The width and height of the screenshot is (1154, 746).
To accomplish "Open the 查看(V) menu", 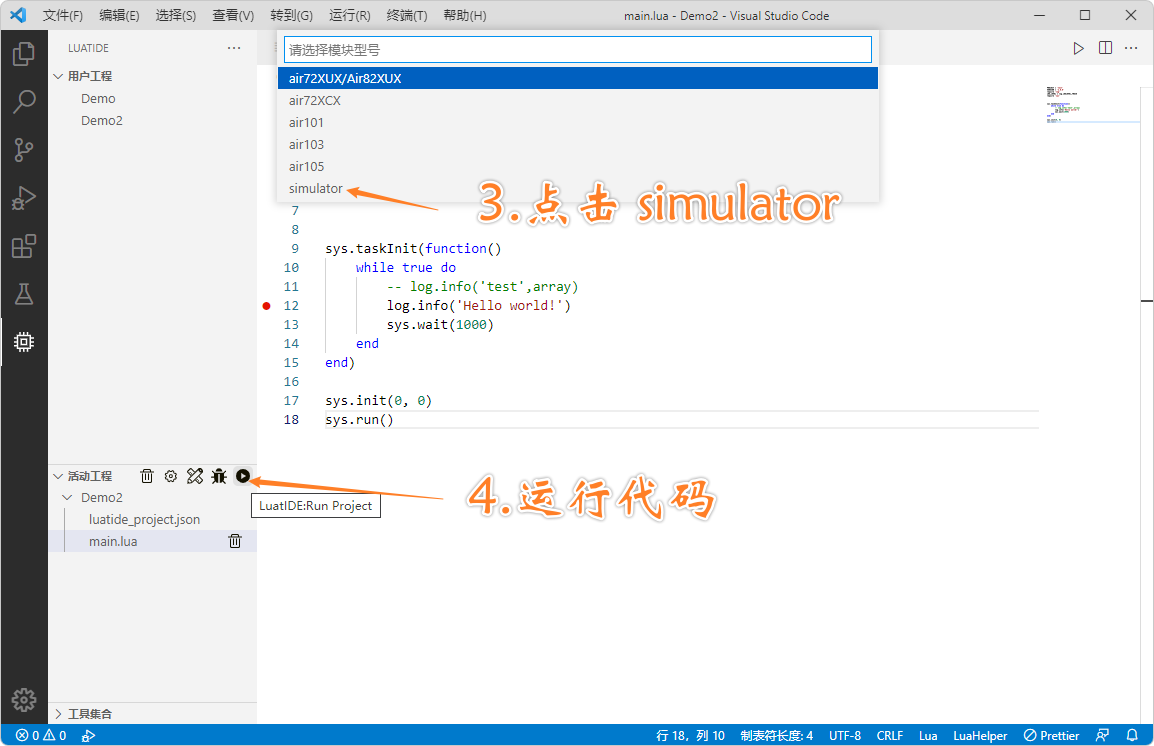I will coord(233,15).
